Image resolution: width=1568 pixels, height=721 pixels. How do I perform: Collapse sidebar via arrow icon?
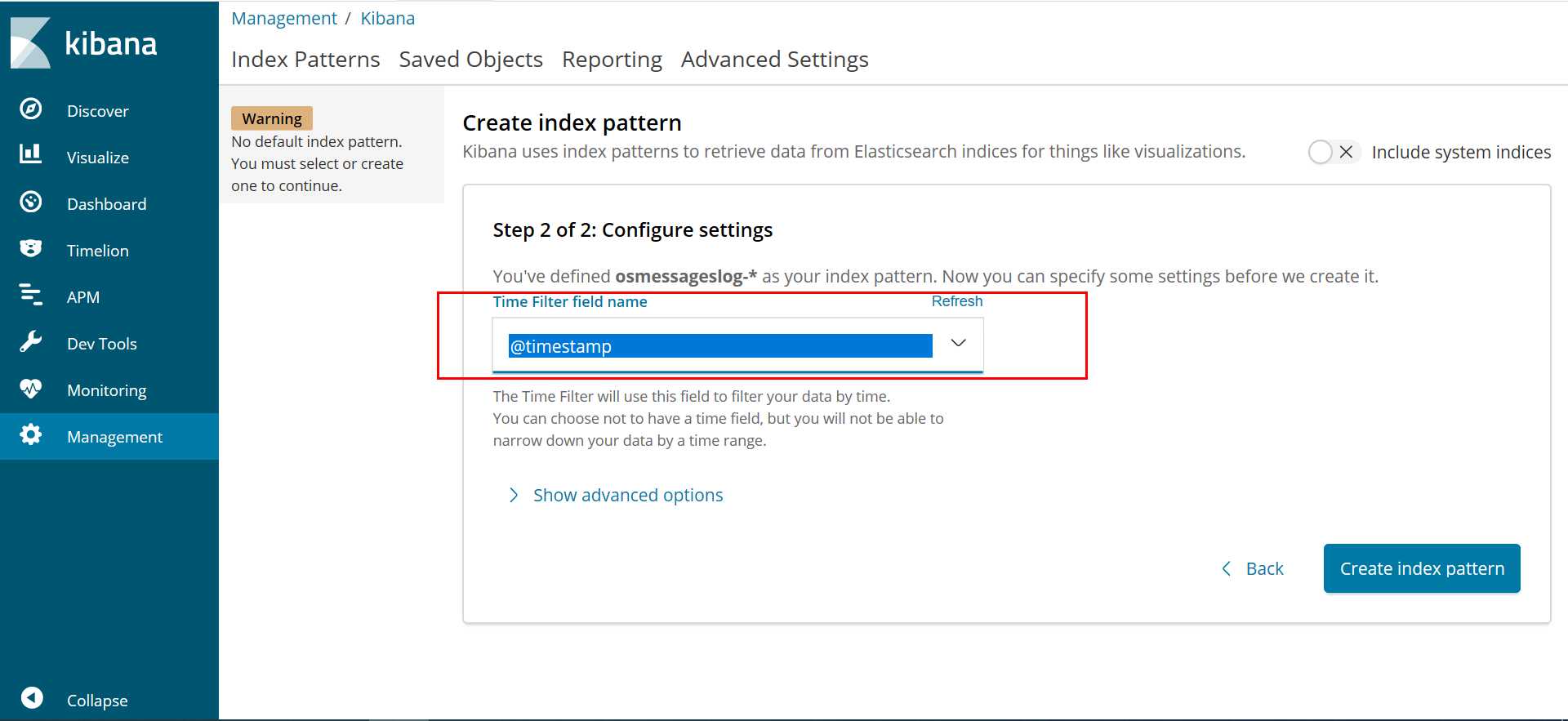coord(32,697)
